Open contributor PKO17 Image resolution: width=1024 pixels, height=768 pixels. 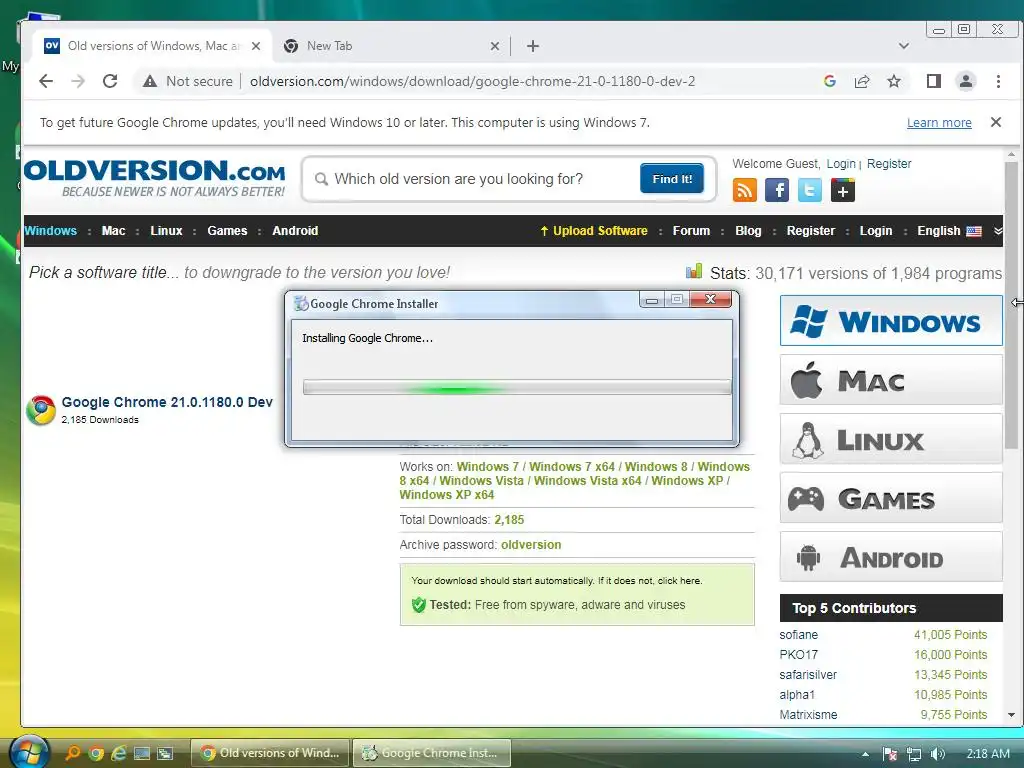pyautogui.click(x=798, y=655)
